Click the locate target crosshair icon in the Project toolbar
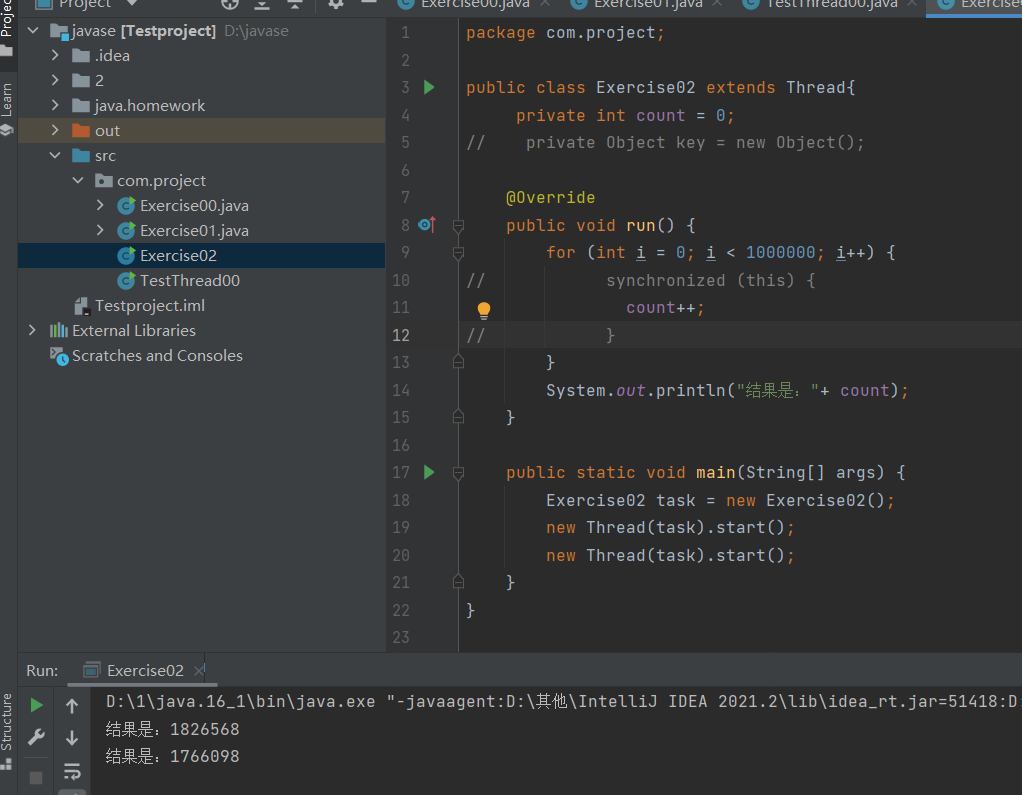 (229, 4)
